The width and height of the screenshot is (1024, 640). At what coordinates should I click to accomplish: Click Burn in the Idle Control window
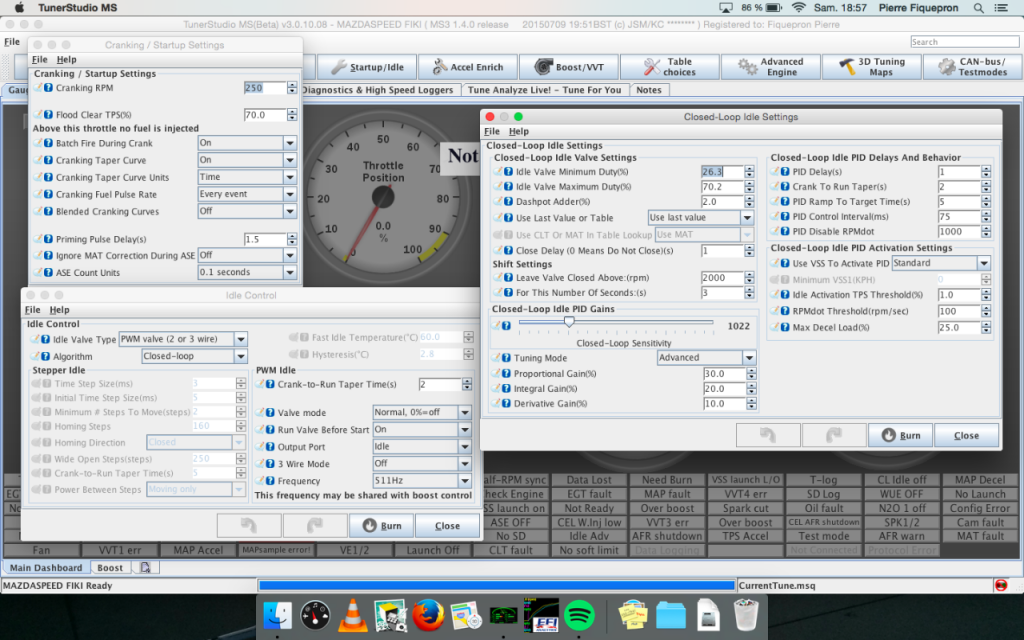[x=382, y=526]
